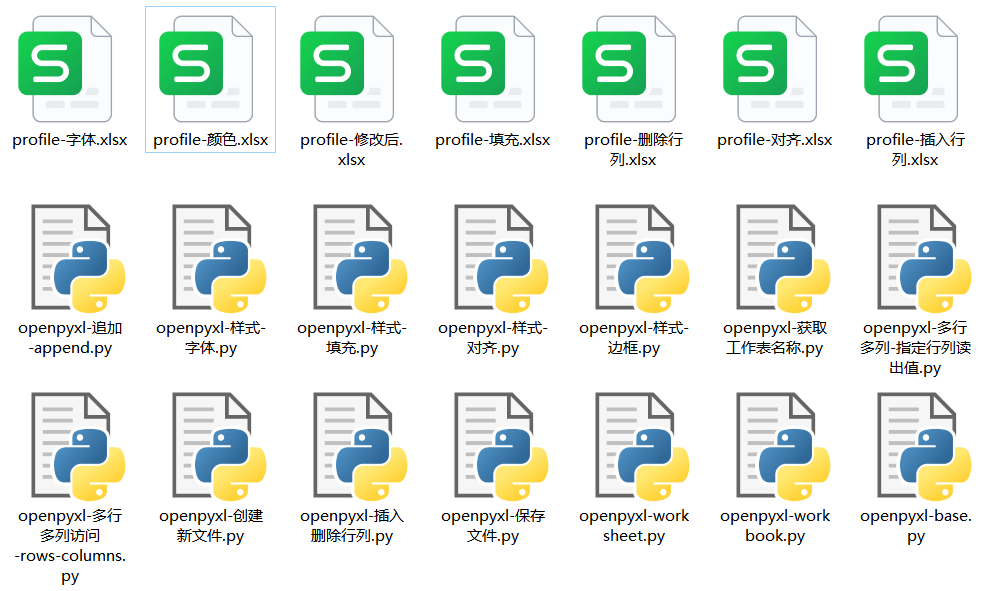The width and height of the screenshot is (994, 591).
Task: Click the filename label "profile-颜色.xlsx"
Action: pyautogui.click(x=210, y=140)
